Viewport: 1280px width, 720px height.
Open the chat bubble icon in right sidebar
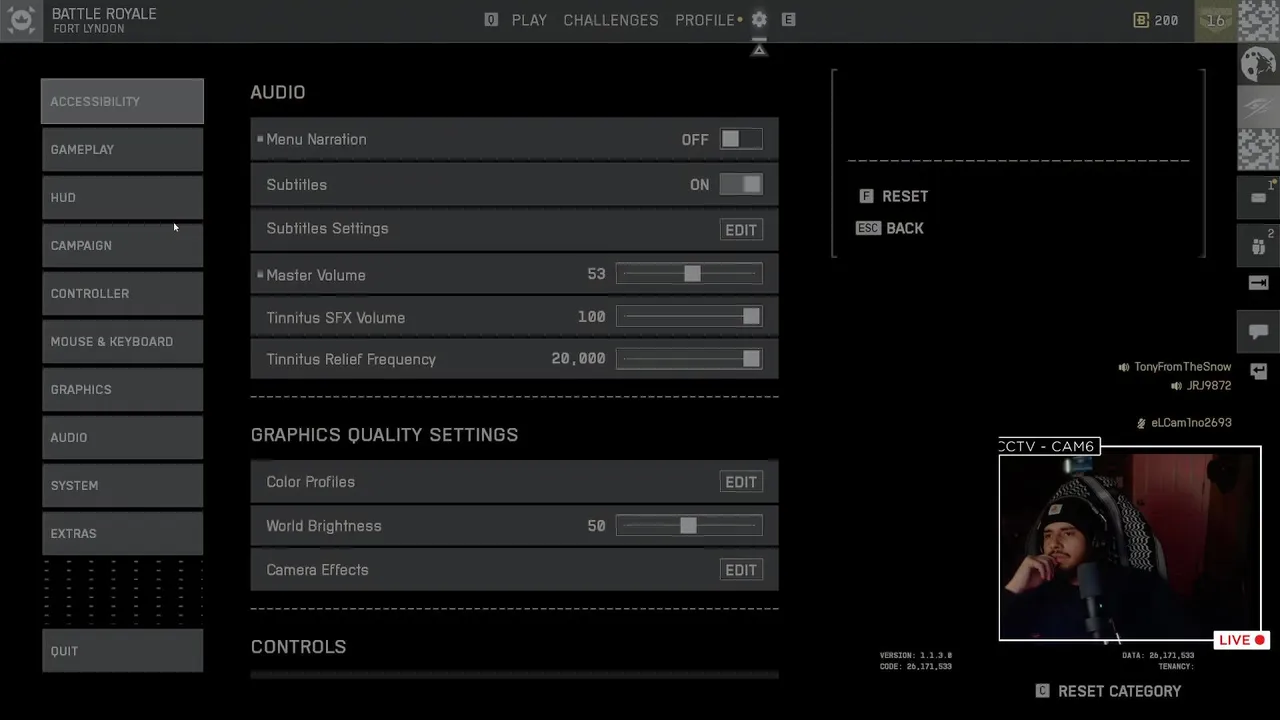click(1258, 331)
